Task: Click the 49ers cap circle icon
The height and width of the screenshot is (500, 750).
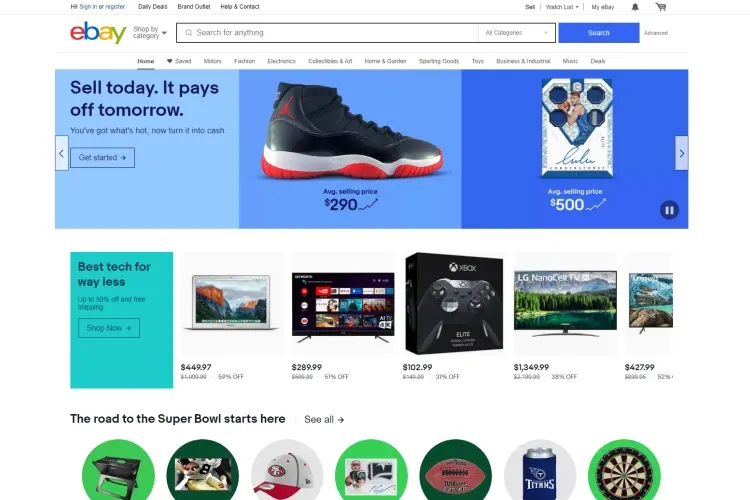Action: pos(287,470)
